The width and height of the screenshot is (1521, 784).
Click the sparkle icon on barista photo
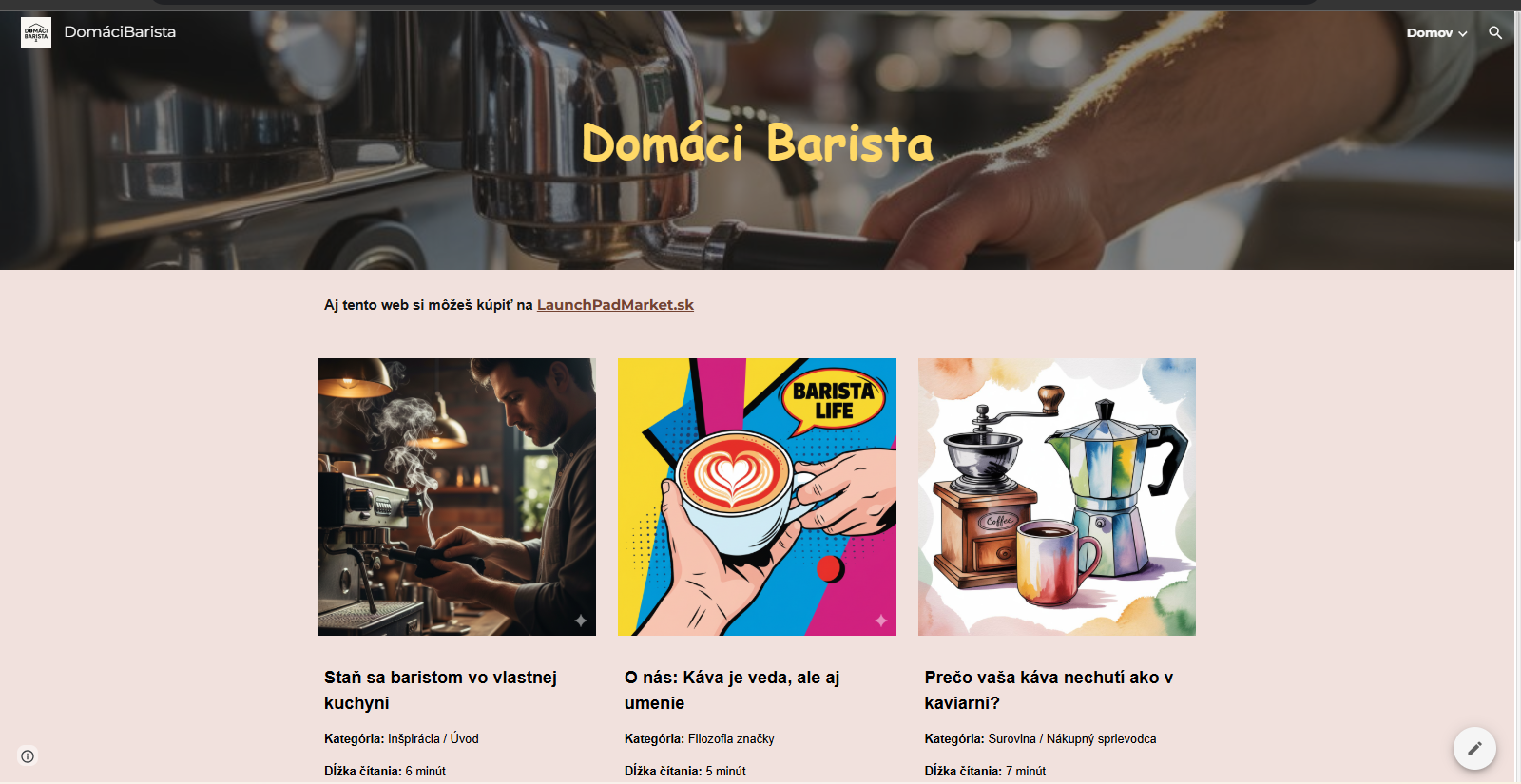(580, 621)
